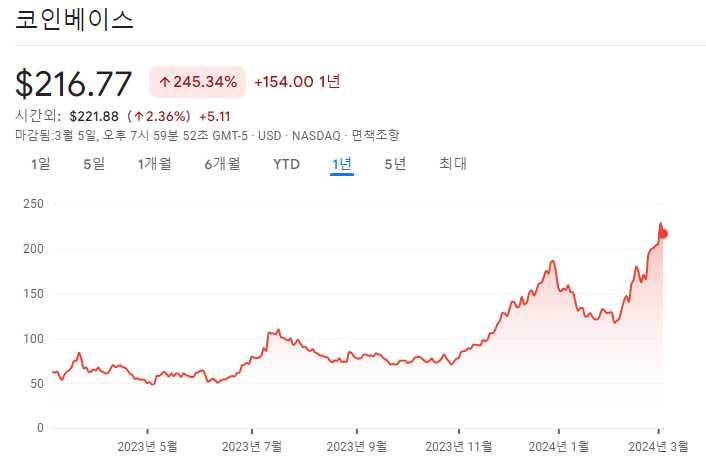Click the 2023년 11월 axis label

pos(459,446)
